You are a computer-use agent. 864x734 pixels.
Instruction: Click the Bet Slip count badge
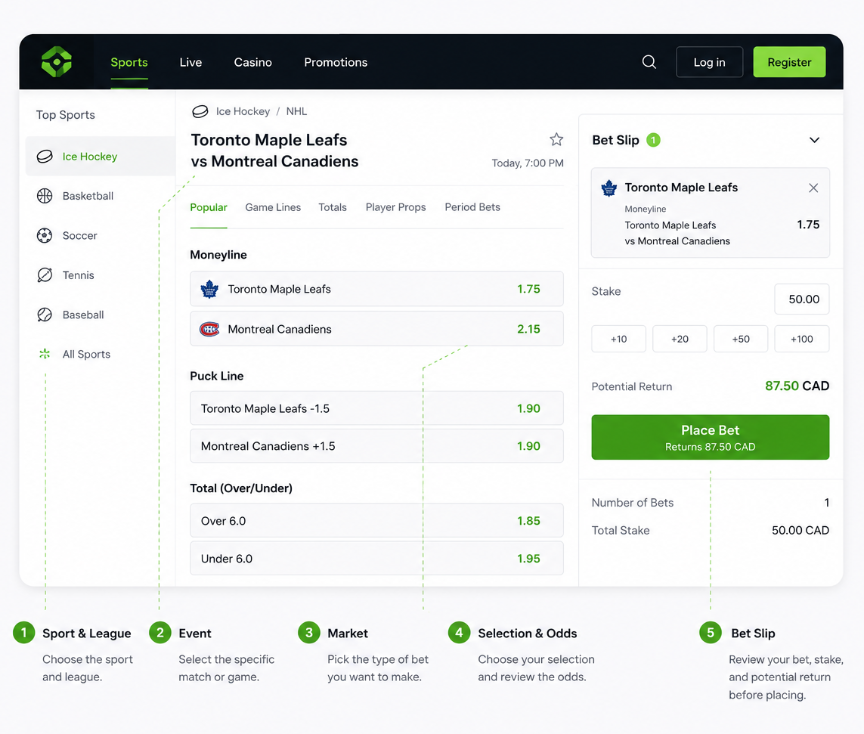[x=654, y=140]
